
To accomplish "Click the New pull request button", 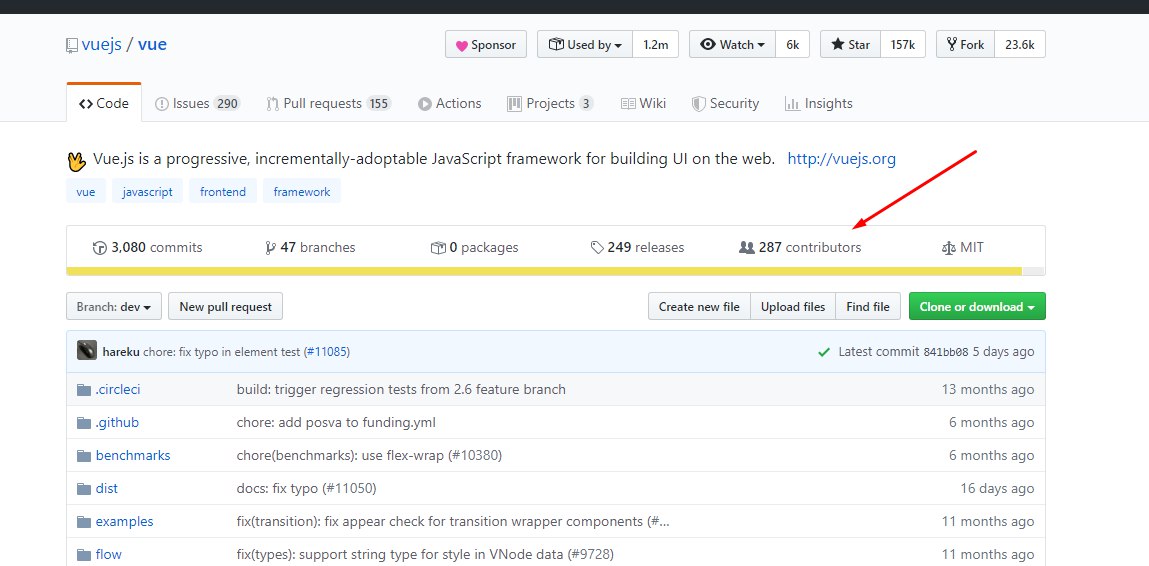I will pos(226,306).
